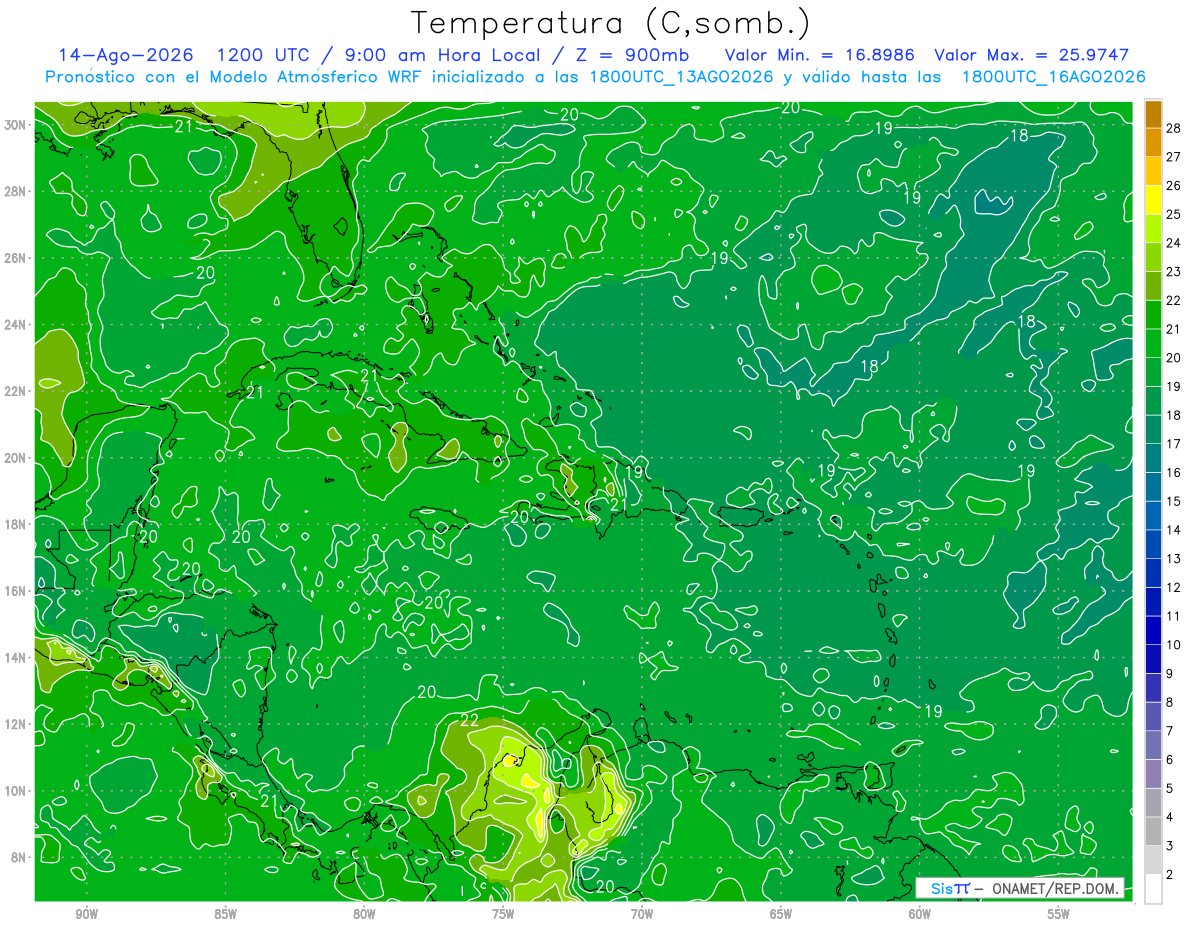Click the yellow color bar segment between 25 and 26
Screen dimensions: 1200x927
pyautogui.click(x=1153, y=199)
